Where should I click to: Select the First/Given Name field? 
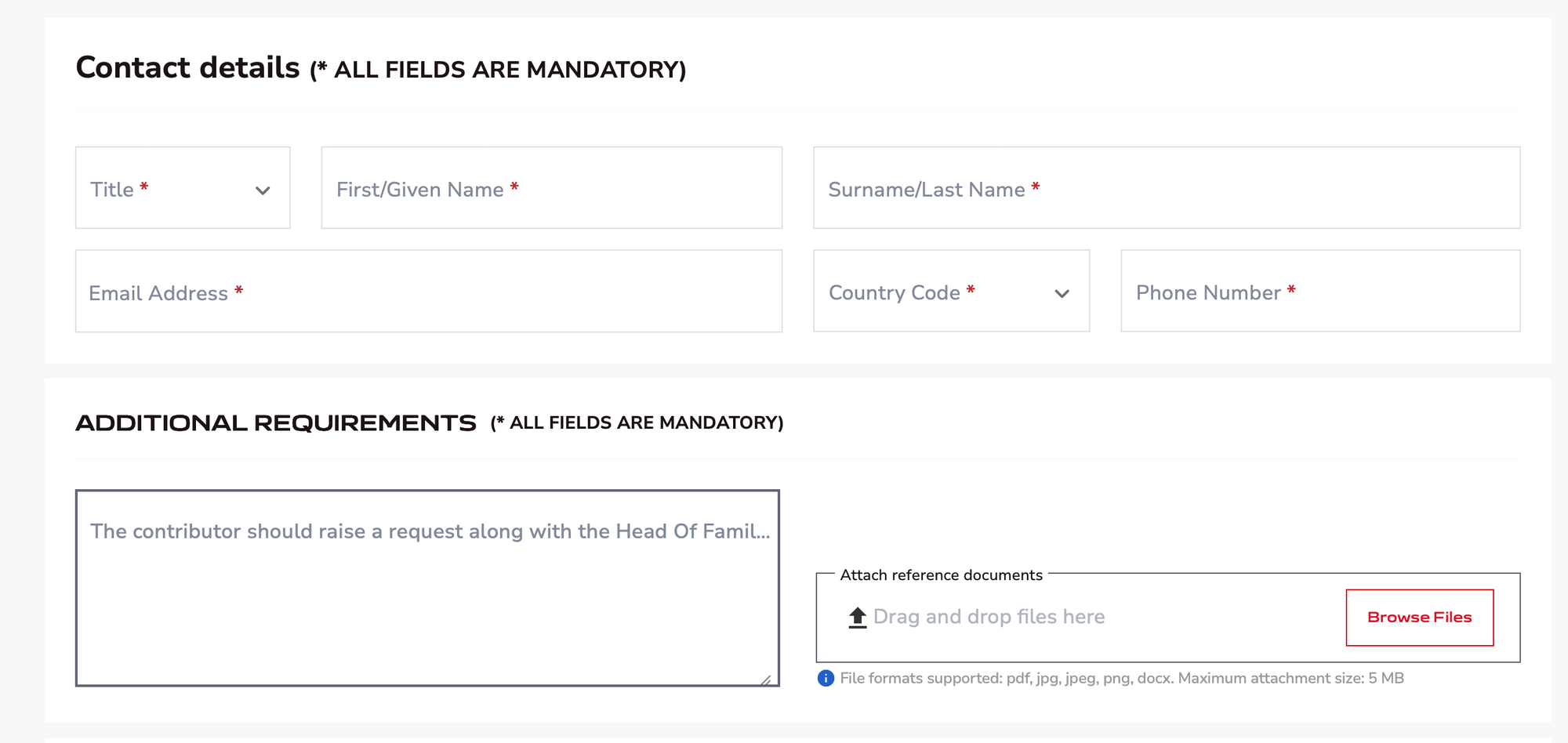(551, 188)
